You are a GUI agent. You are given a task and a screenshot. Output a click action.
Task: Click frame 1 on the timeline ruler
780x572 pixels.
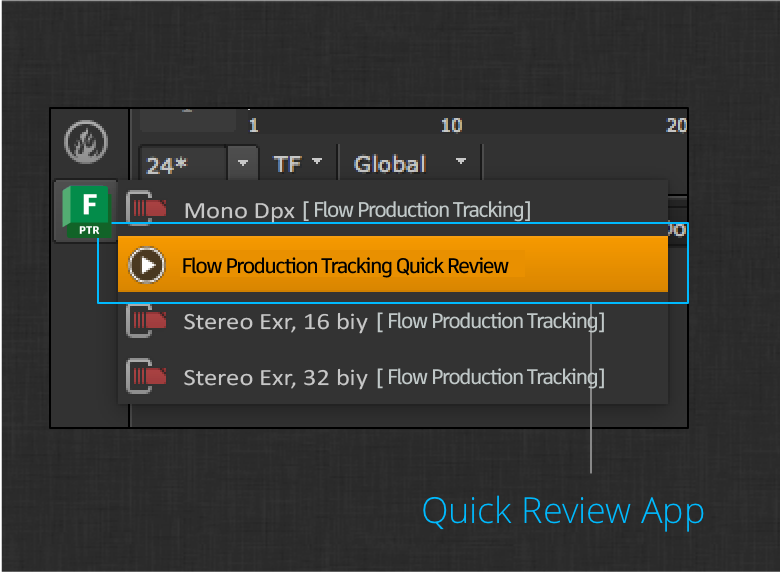click(x=253, y=125)
